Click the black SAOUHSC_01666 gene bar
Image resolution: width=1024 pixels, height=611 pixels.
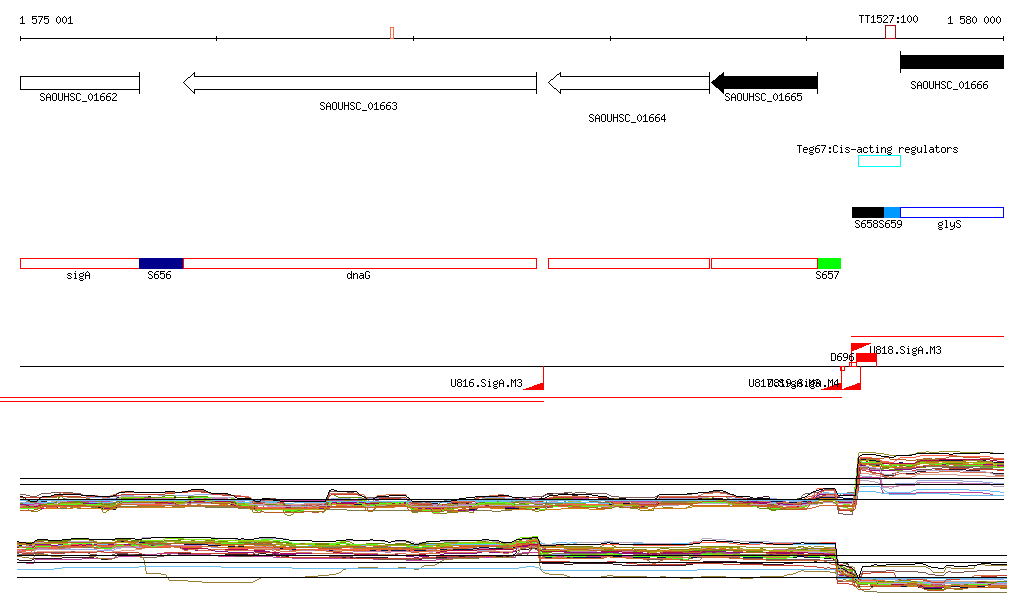coord(952,62)
